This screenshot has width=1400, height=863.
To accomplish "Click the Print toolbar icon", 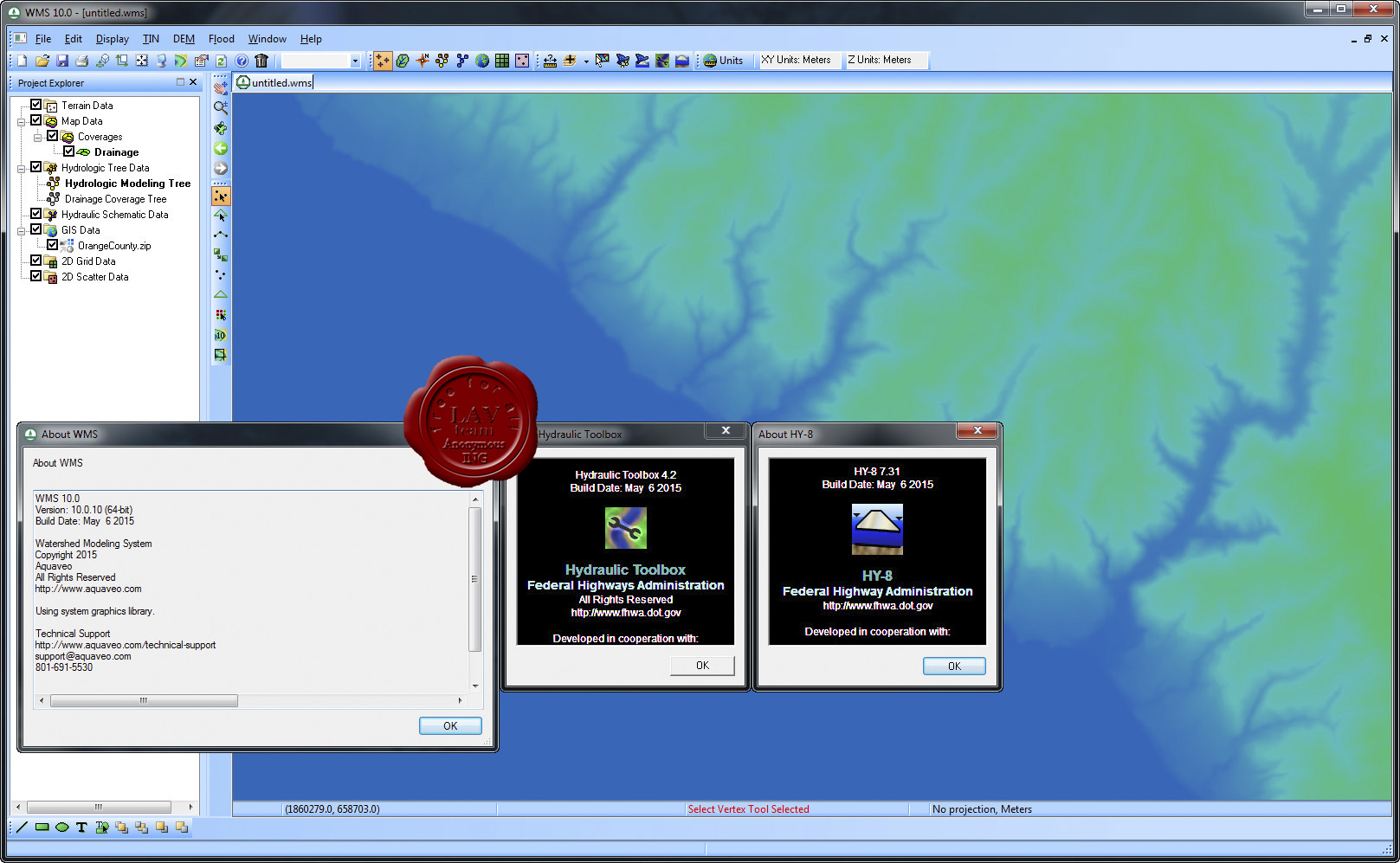I will (81, 61).
